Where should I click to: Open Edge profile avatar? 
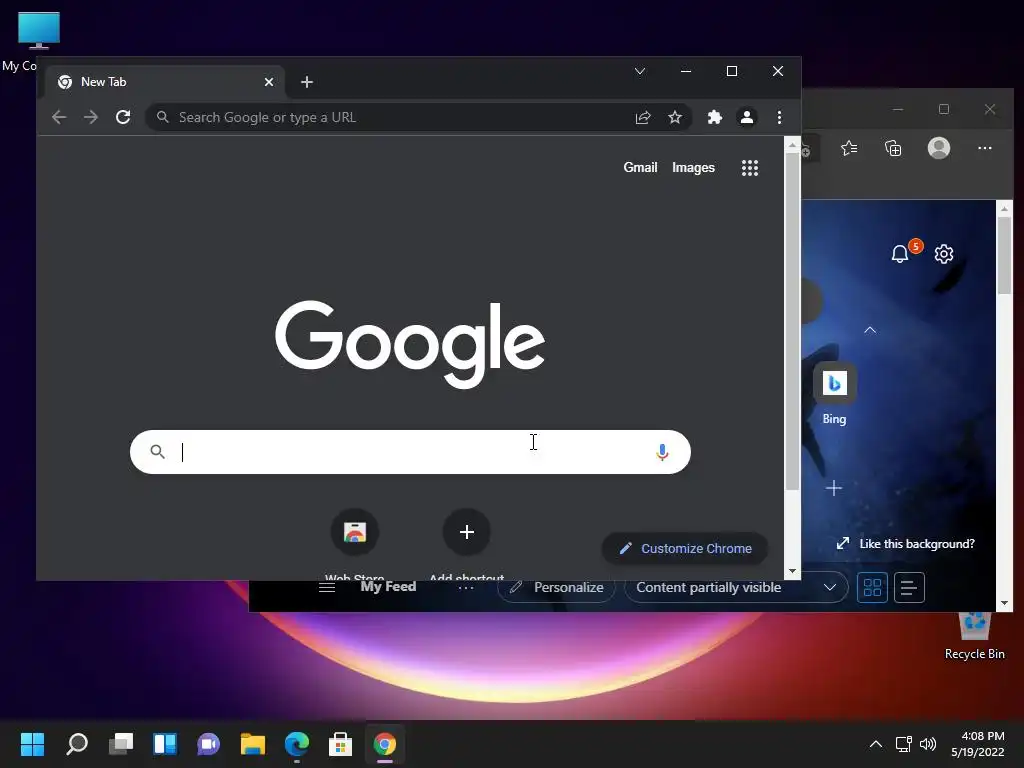point(939,148)
